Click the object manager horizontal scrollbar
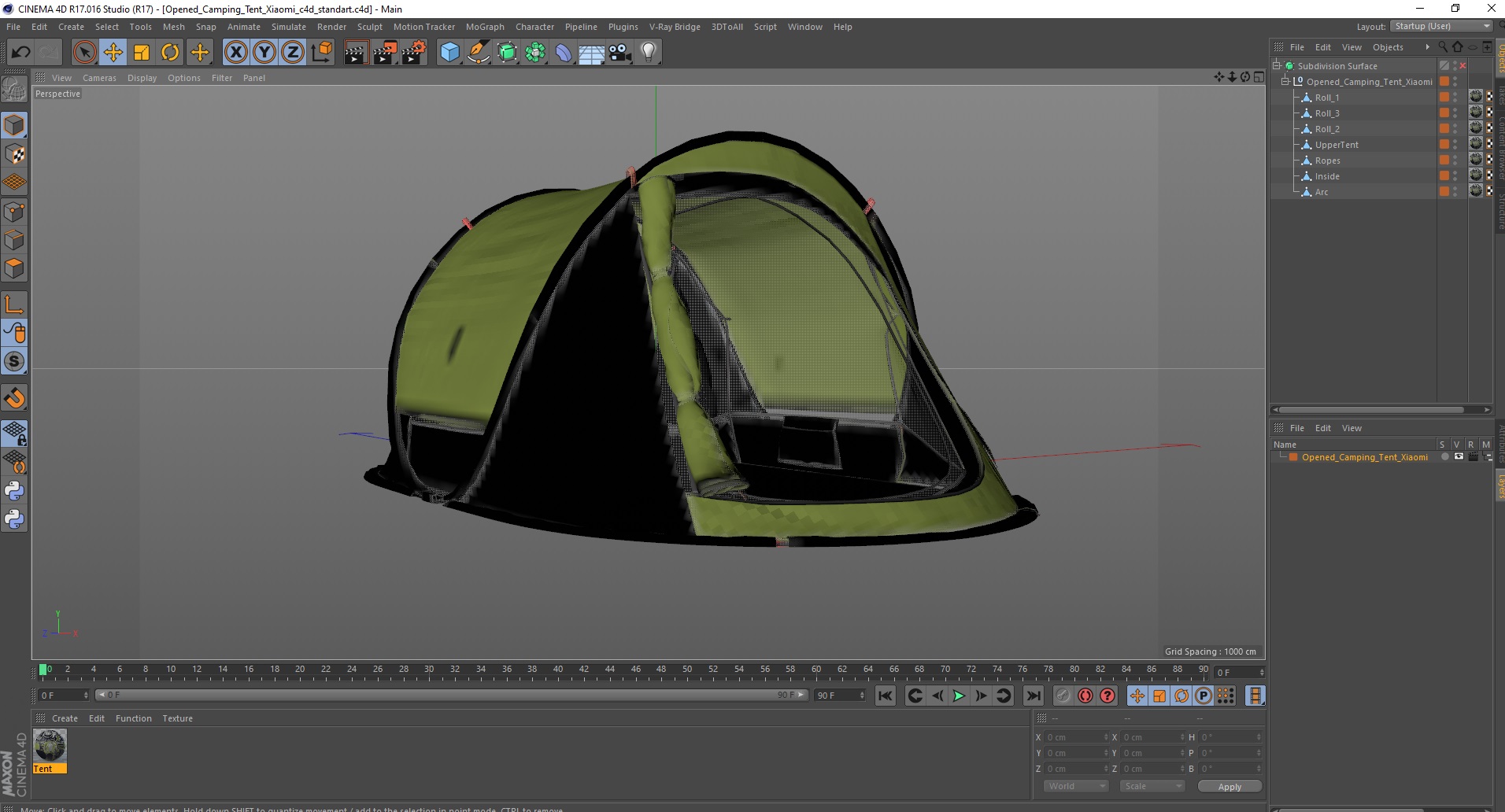Image resolution: width=1505 pixels, height=812 pixels. click(1370, 409)
